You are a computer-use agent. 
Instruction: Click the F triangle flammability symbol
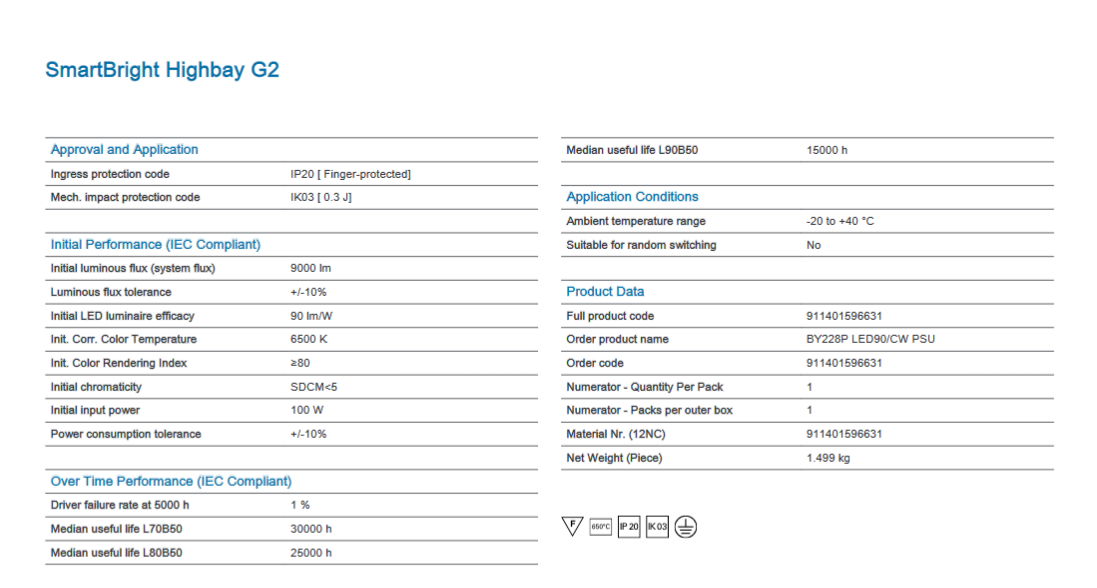(572, 527)
